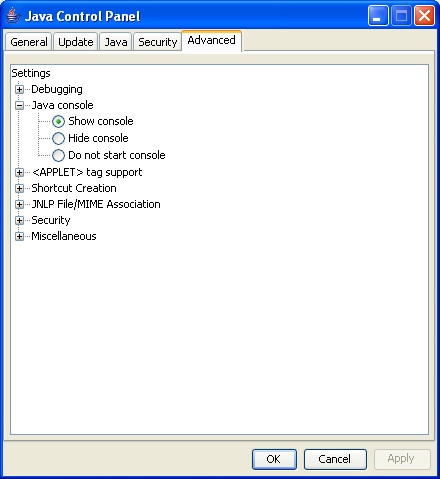Viewport: 440px width, 479px height.
Task: Expand the APPLET tag support node
Action: point(19,172)
